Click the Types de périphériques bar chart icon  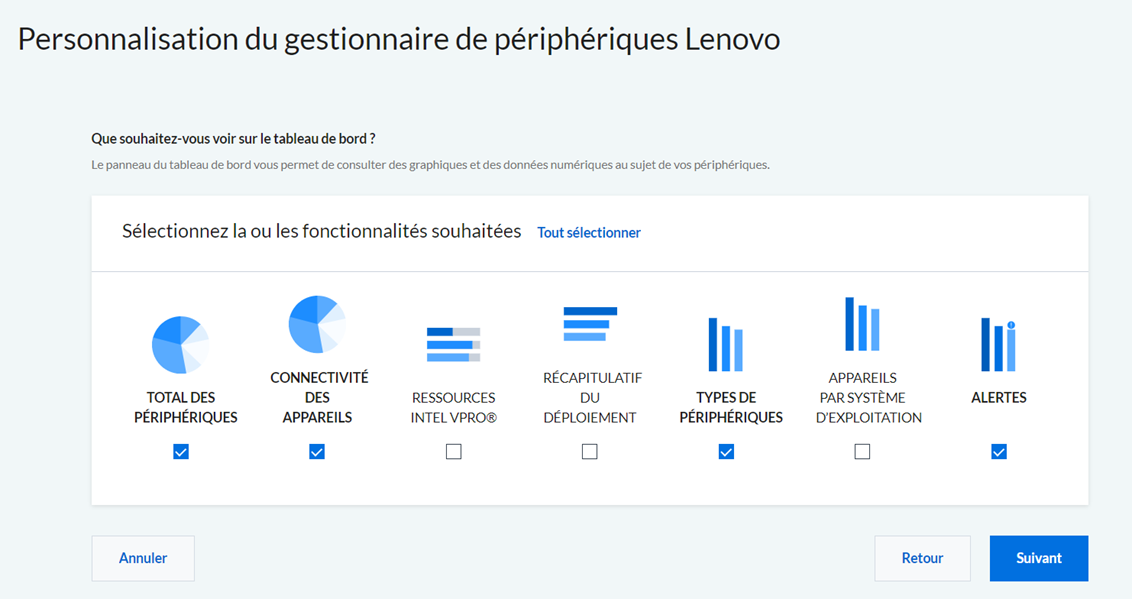[726, 344]
